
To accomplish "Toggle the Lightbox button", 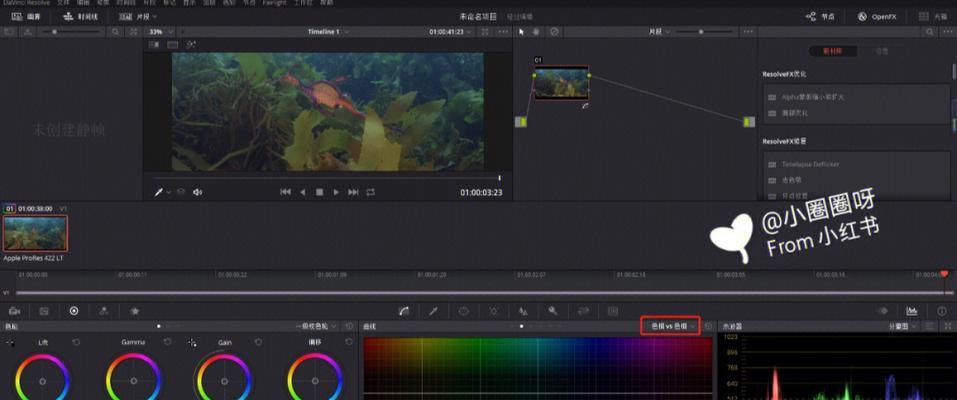I will pyautogui.click(x=932, y=16).
